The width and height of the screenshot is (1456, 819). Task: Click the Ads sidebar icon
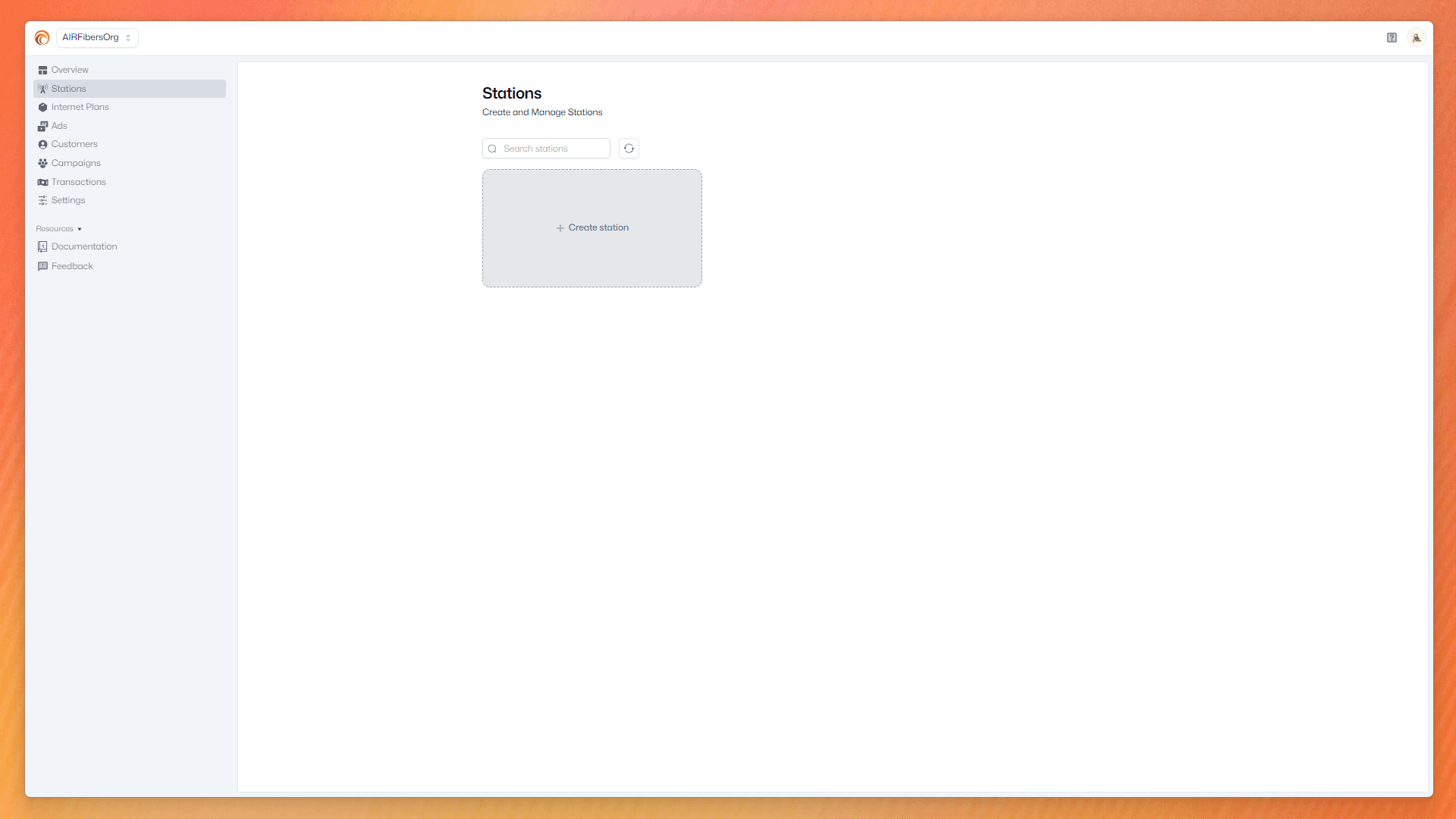42,126
